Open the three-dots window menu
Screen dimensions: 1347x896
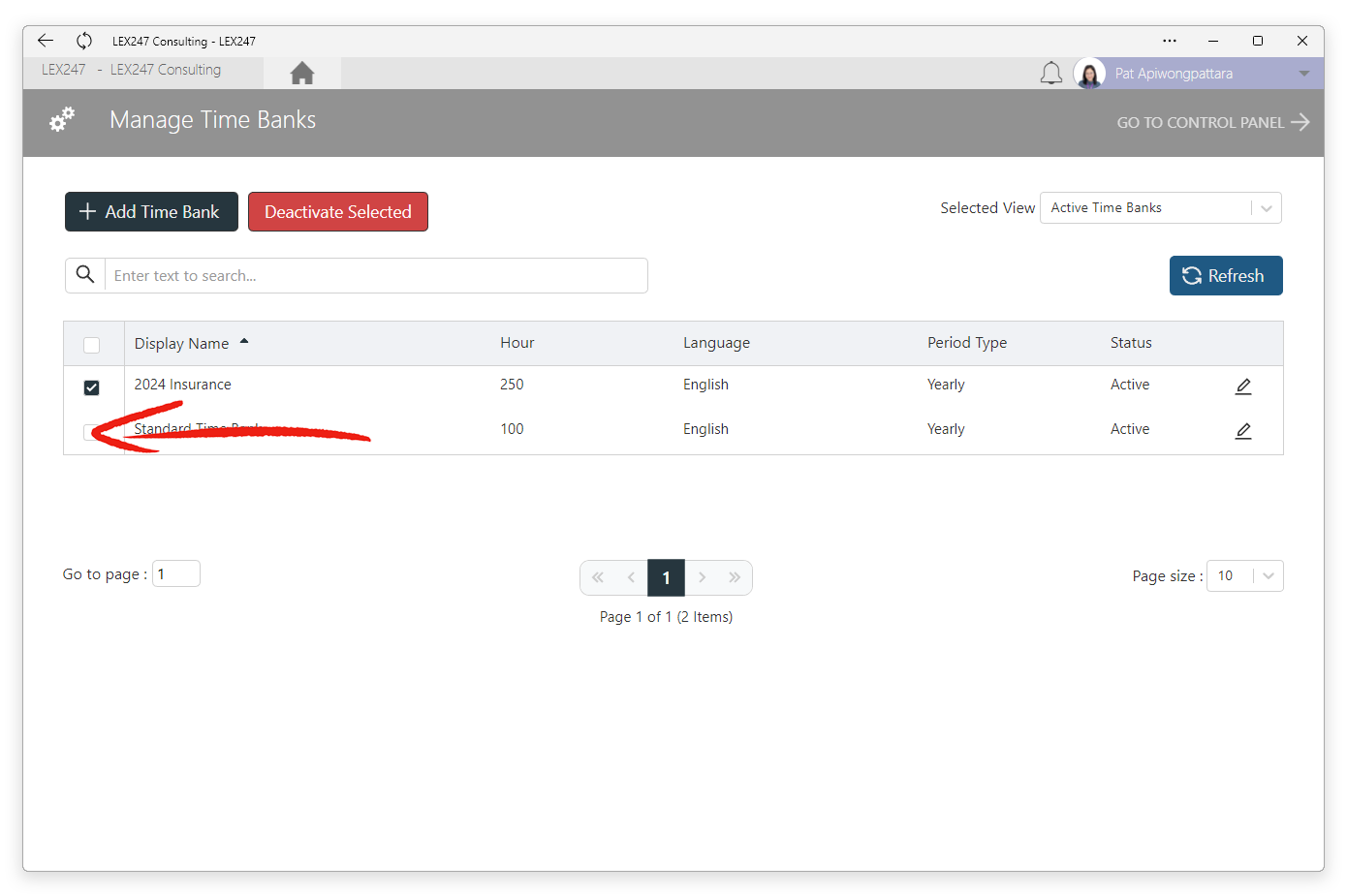(1170, 41)
